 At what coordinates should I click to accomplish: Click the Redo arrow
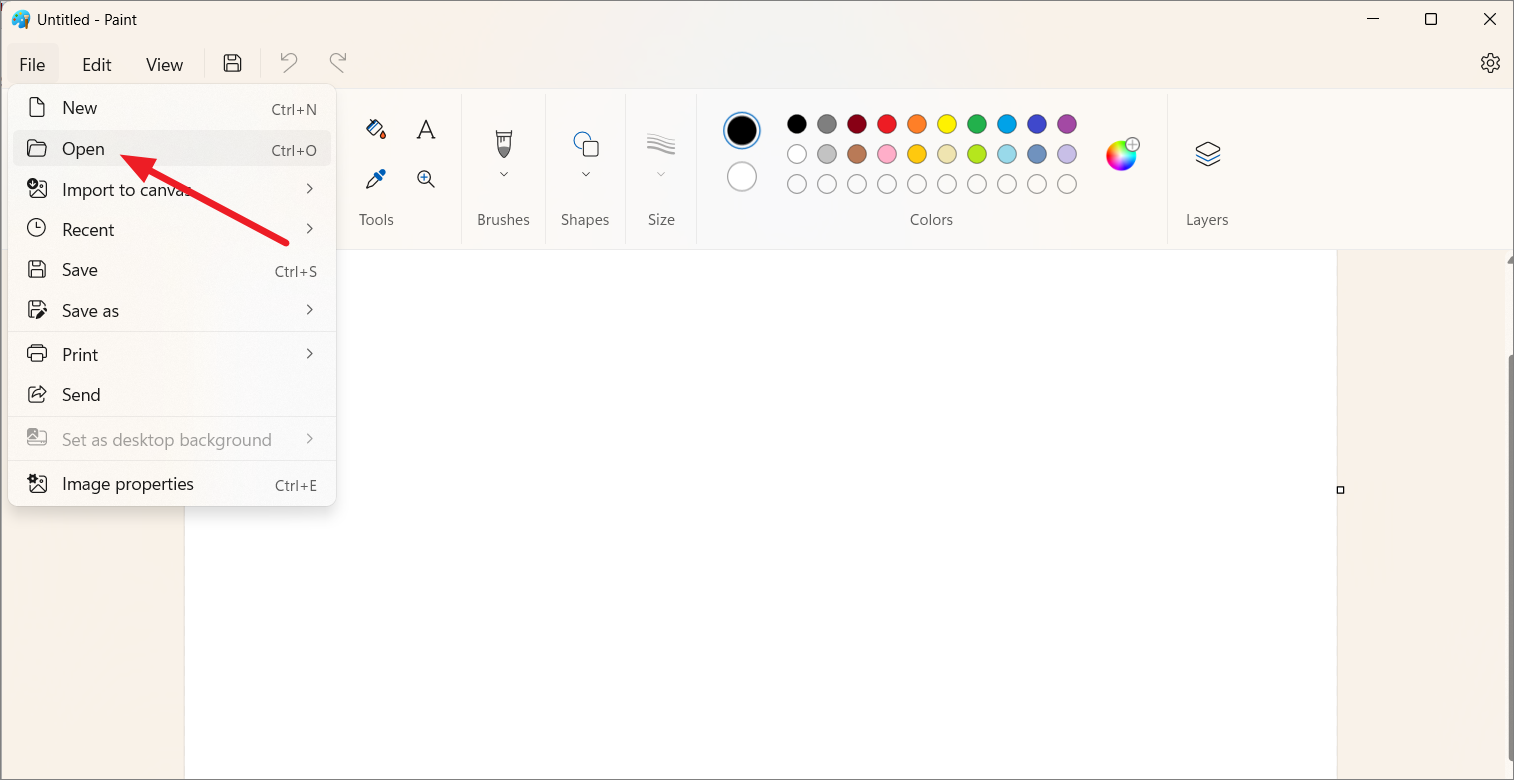tap(338, 63)
